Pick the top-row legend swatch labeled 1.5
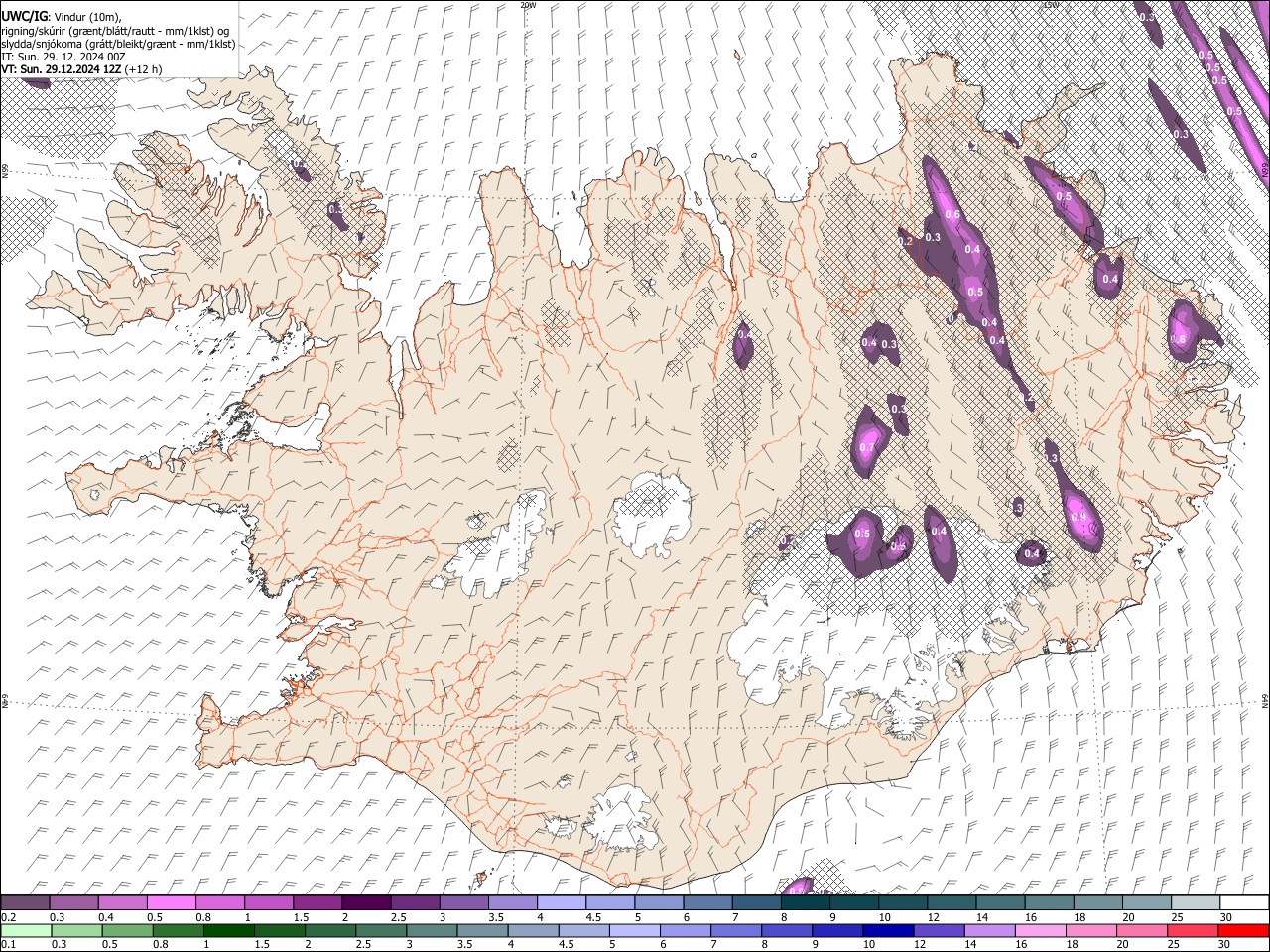1270x952 pixels. (x=317, y=902)
